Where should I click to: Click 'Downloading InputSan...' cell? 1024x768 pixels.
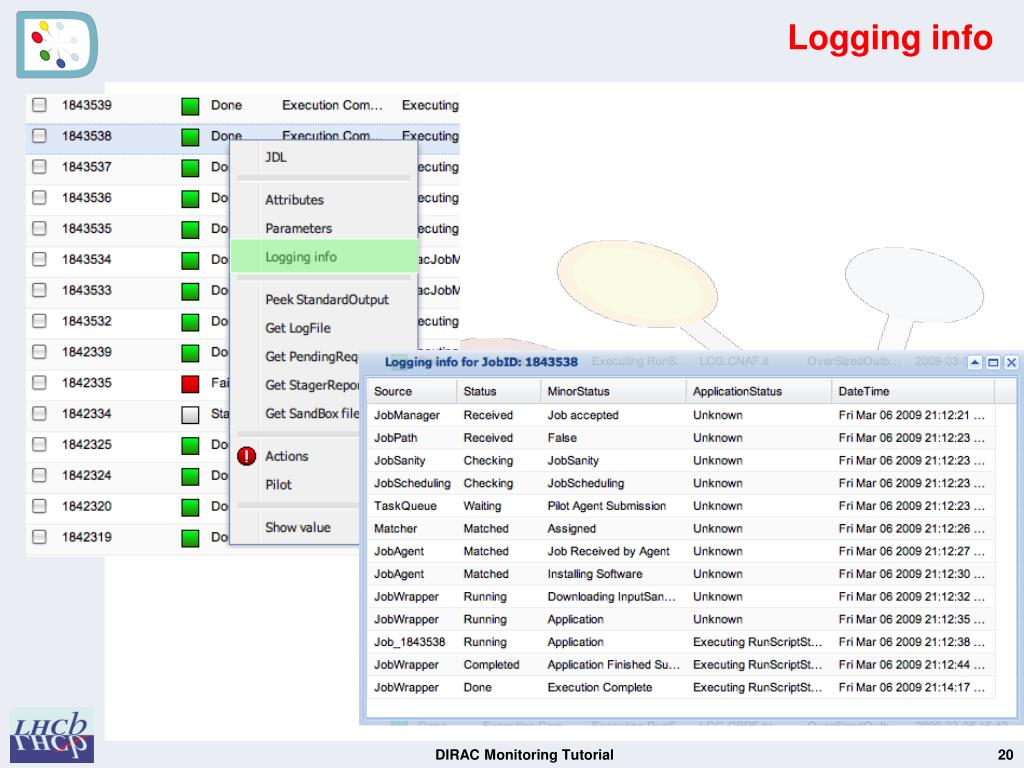point(611,596)
